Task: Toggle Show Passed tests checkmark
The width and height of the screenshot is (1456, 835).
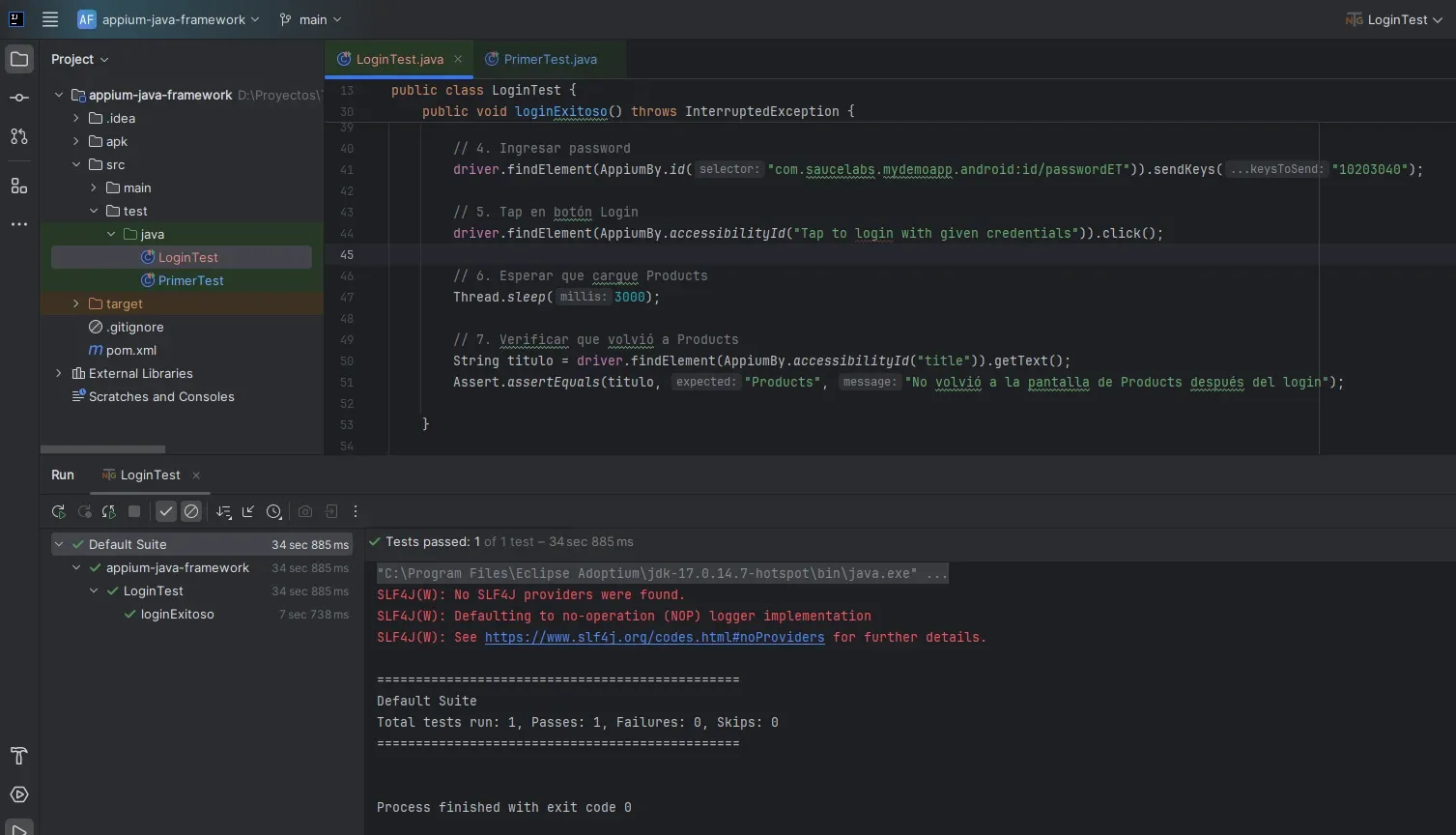Action: click(x=166, y=511)
